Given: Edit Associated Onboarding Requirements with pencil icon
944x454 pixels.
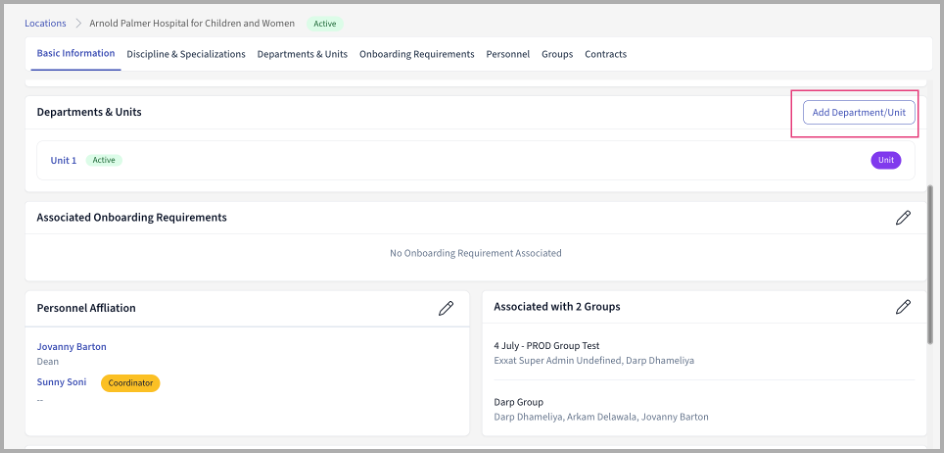Looking at the screenshot, I should pos(903,218).
